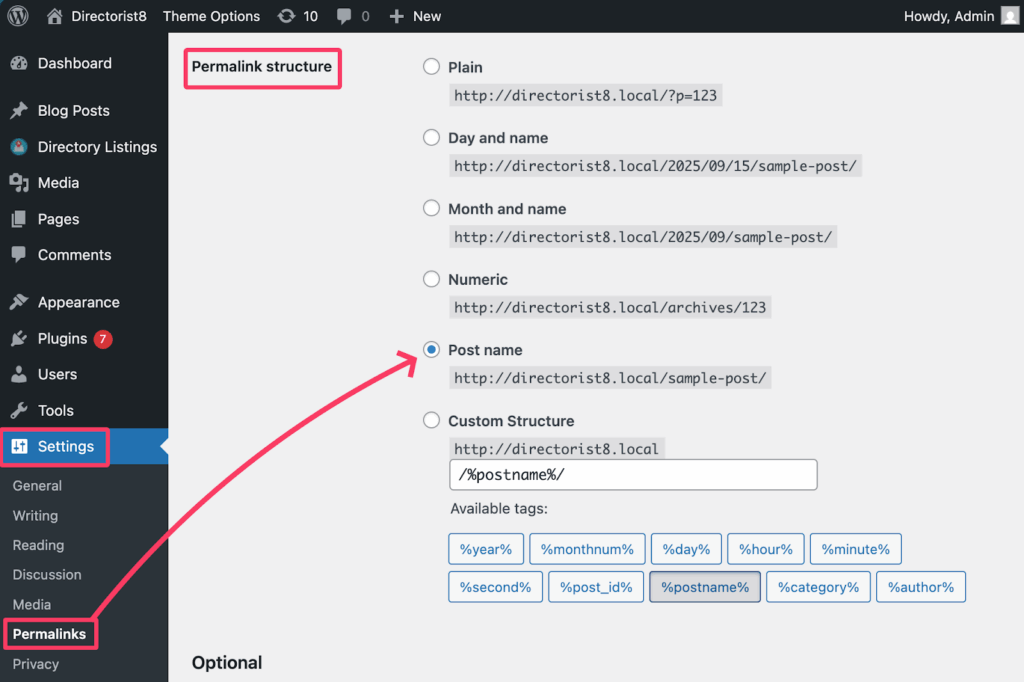Open the updates icon showing 10
Viewport: 1024px width, 682px height.
tap(287, 16)
